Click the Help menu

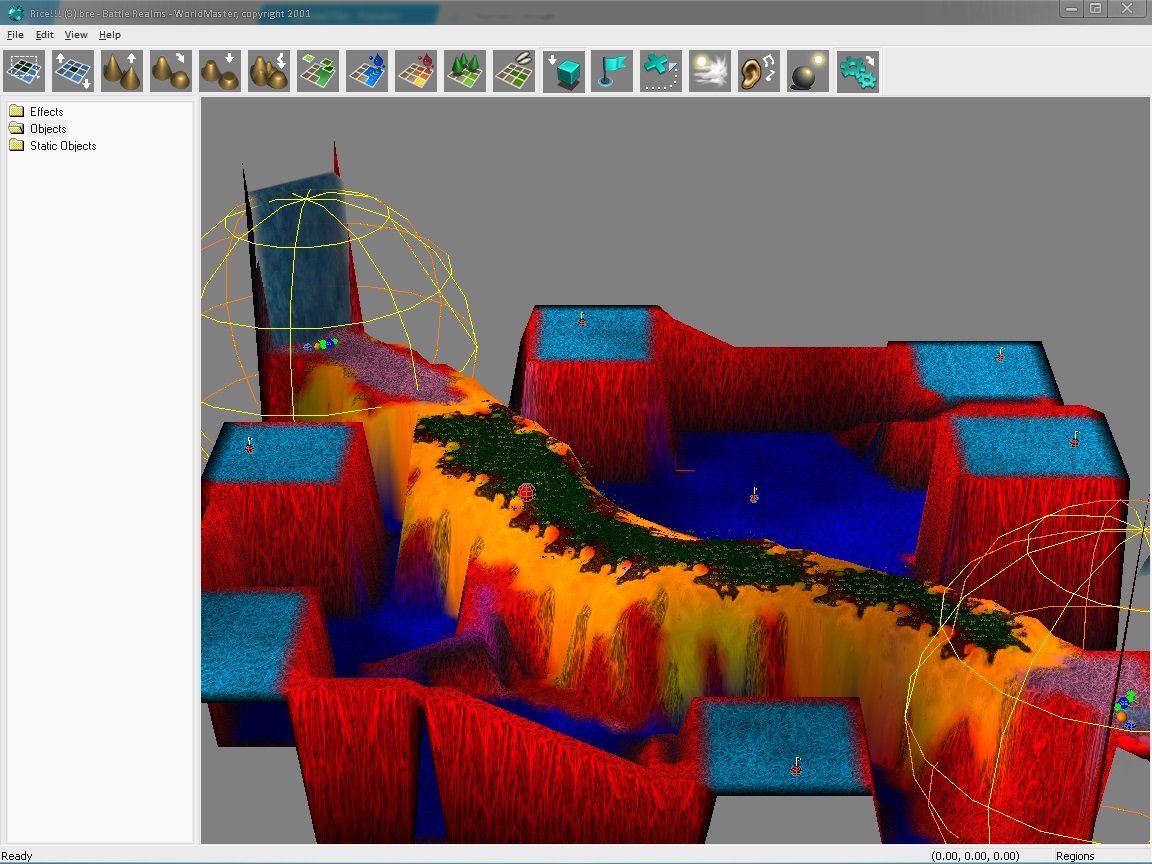click(x=109, y=35)
